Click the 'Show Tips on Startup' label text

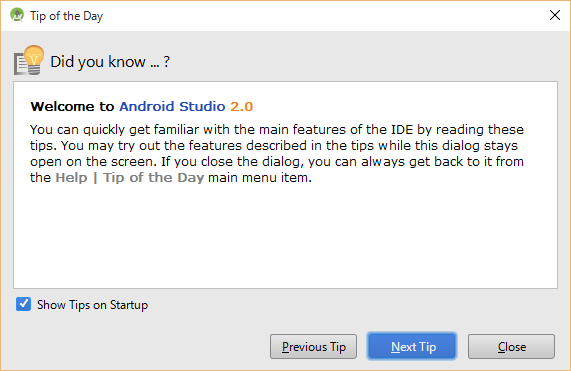92,305
